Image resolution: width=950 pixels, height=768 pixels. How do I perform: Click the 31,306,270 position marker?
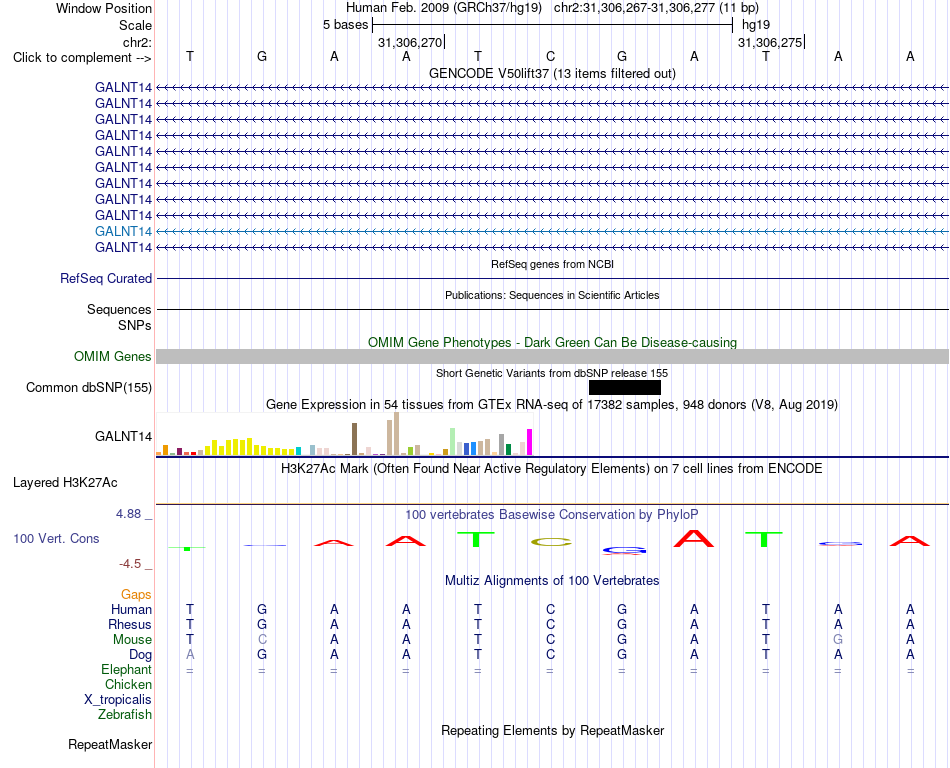(410, 42)
